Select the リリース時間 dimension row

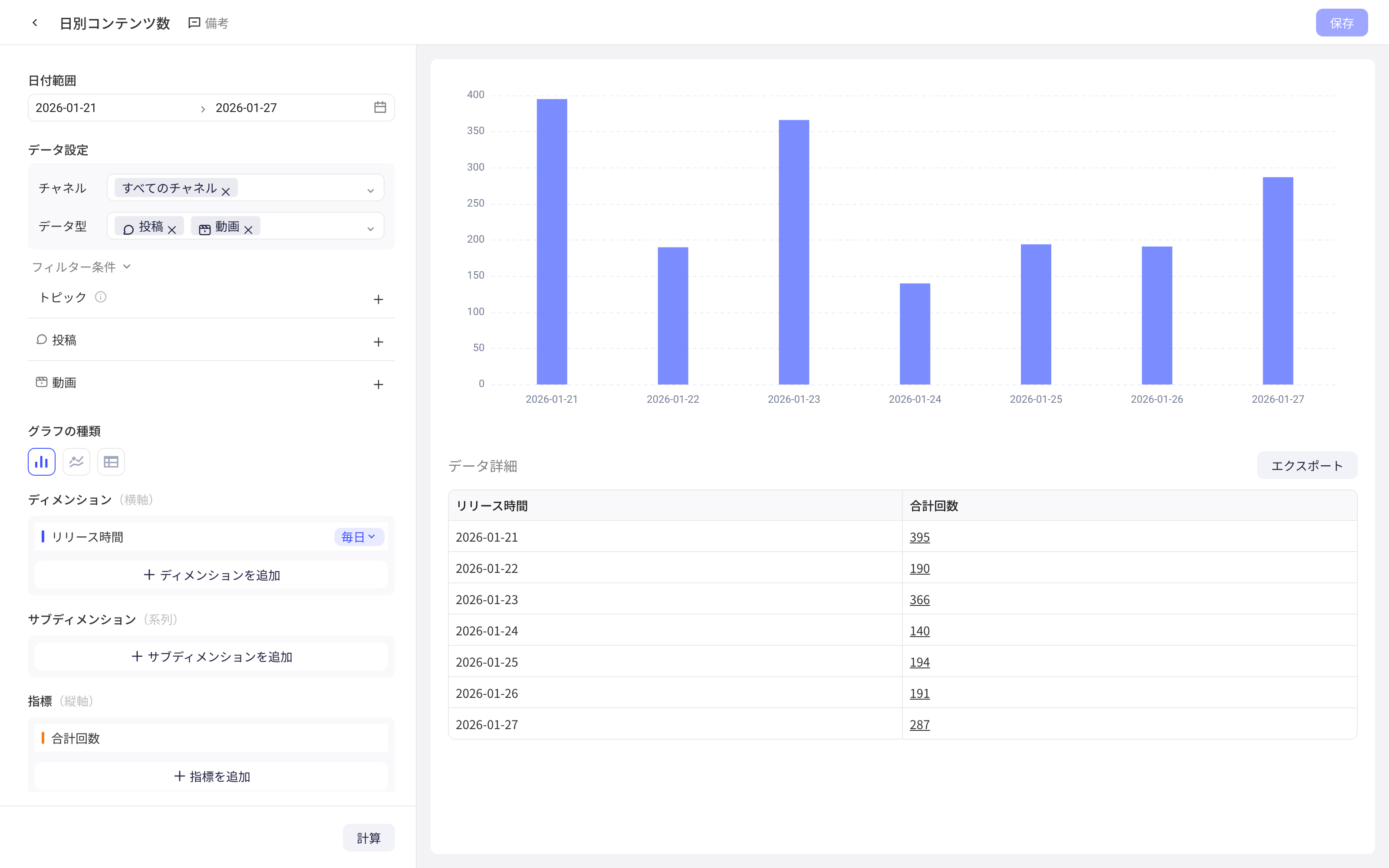click(x=211, y=537)
